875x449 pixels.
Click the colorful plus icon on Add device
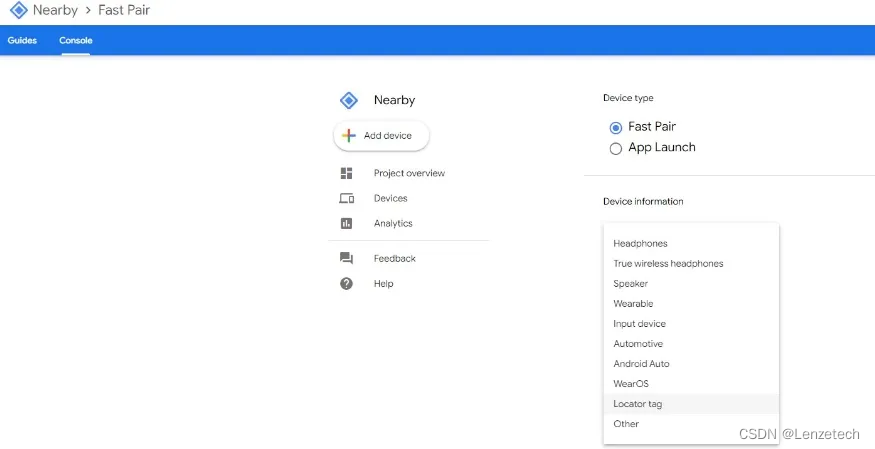tap(349, 136)
